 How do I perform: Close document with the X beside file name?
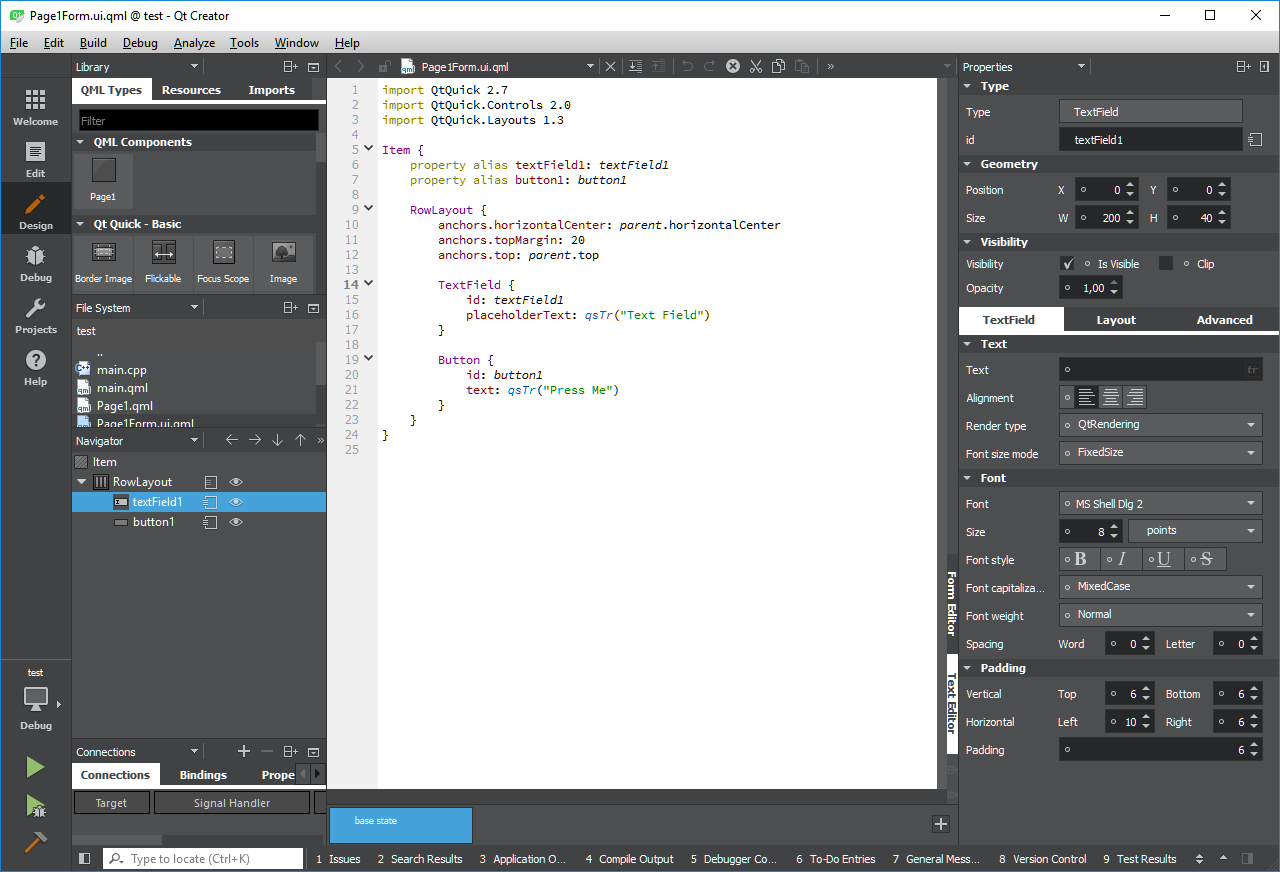click(x=611, y=67)
